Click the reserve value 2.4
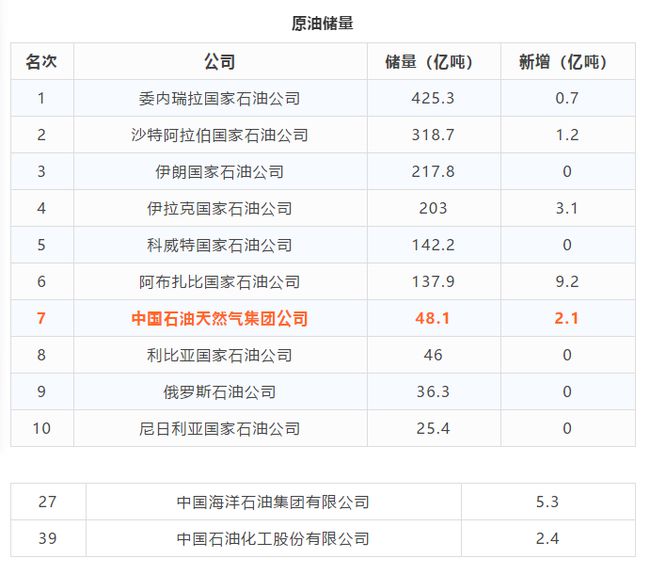The height and width of the screenshot is (574, 650). click(547, 538)
